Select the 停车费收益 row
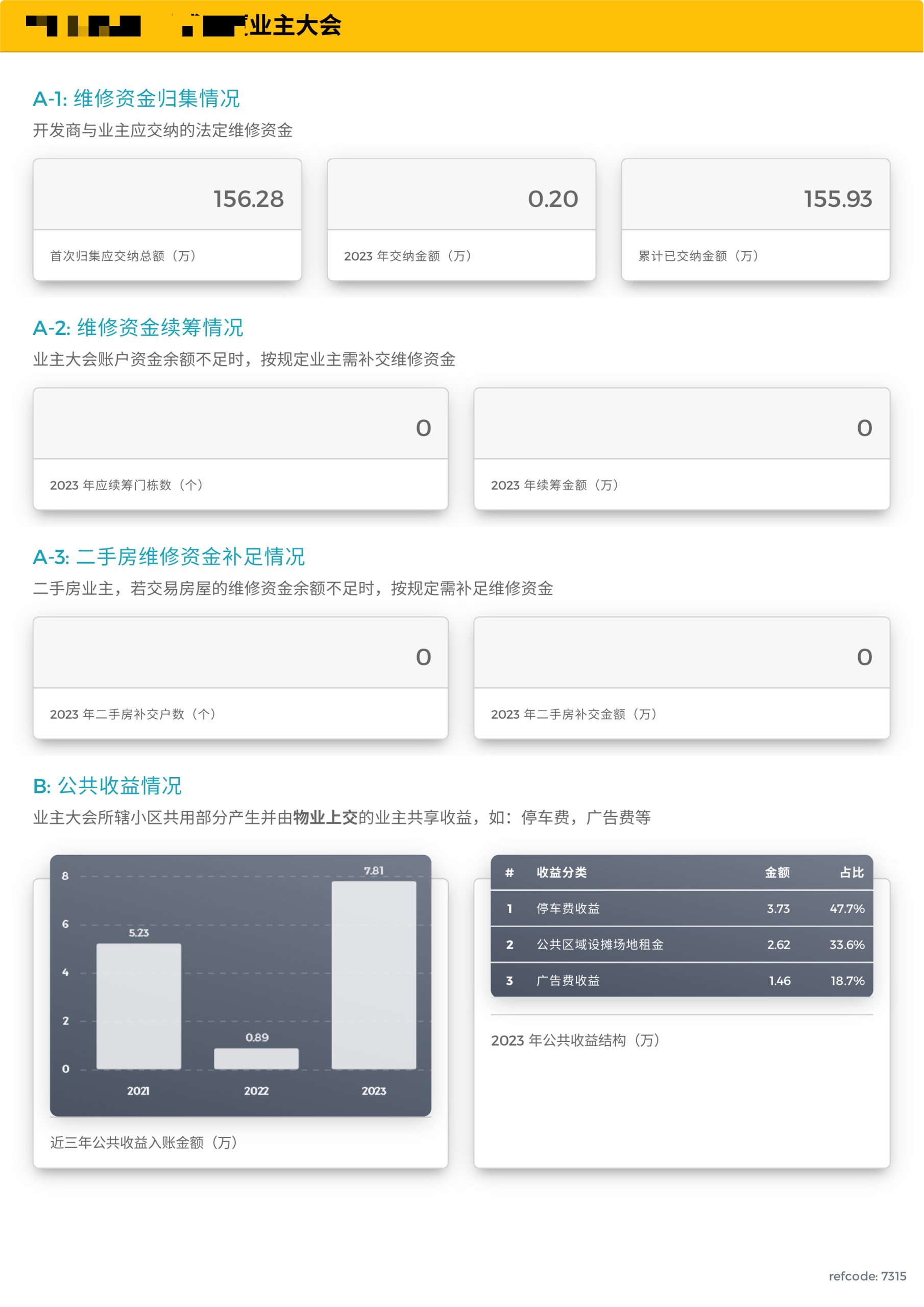This screenshot has width=924, height=1307. 682,908
